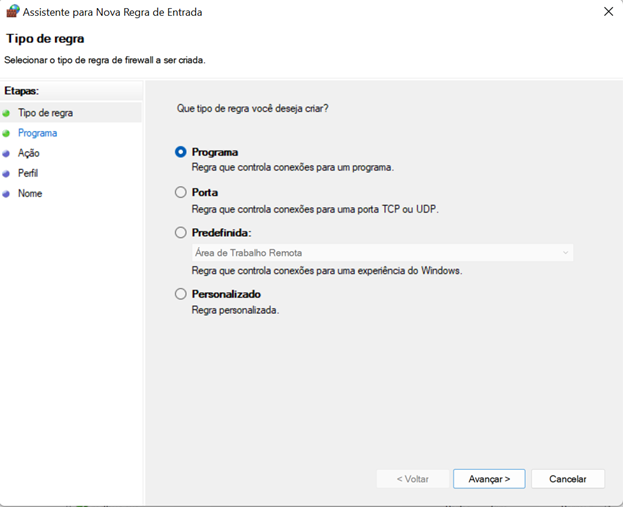The height and width of the screenshot is (507, 623).
Task: Select the Programa radio button
Action: (181, 152)
